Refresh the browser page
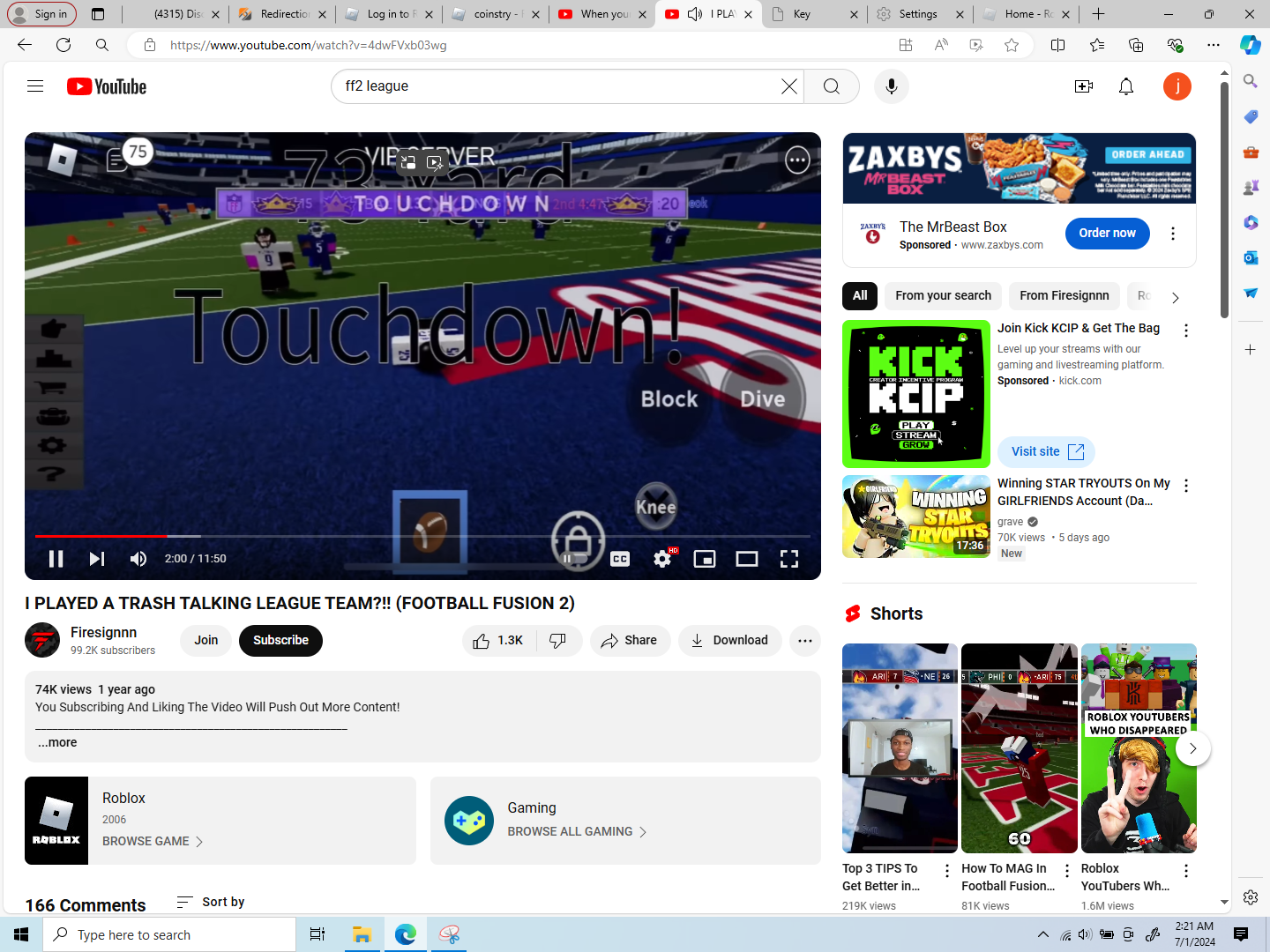Image resolution: width=1270 pixels, height=952 pixels. pos(63,45)
